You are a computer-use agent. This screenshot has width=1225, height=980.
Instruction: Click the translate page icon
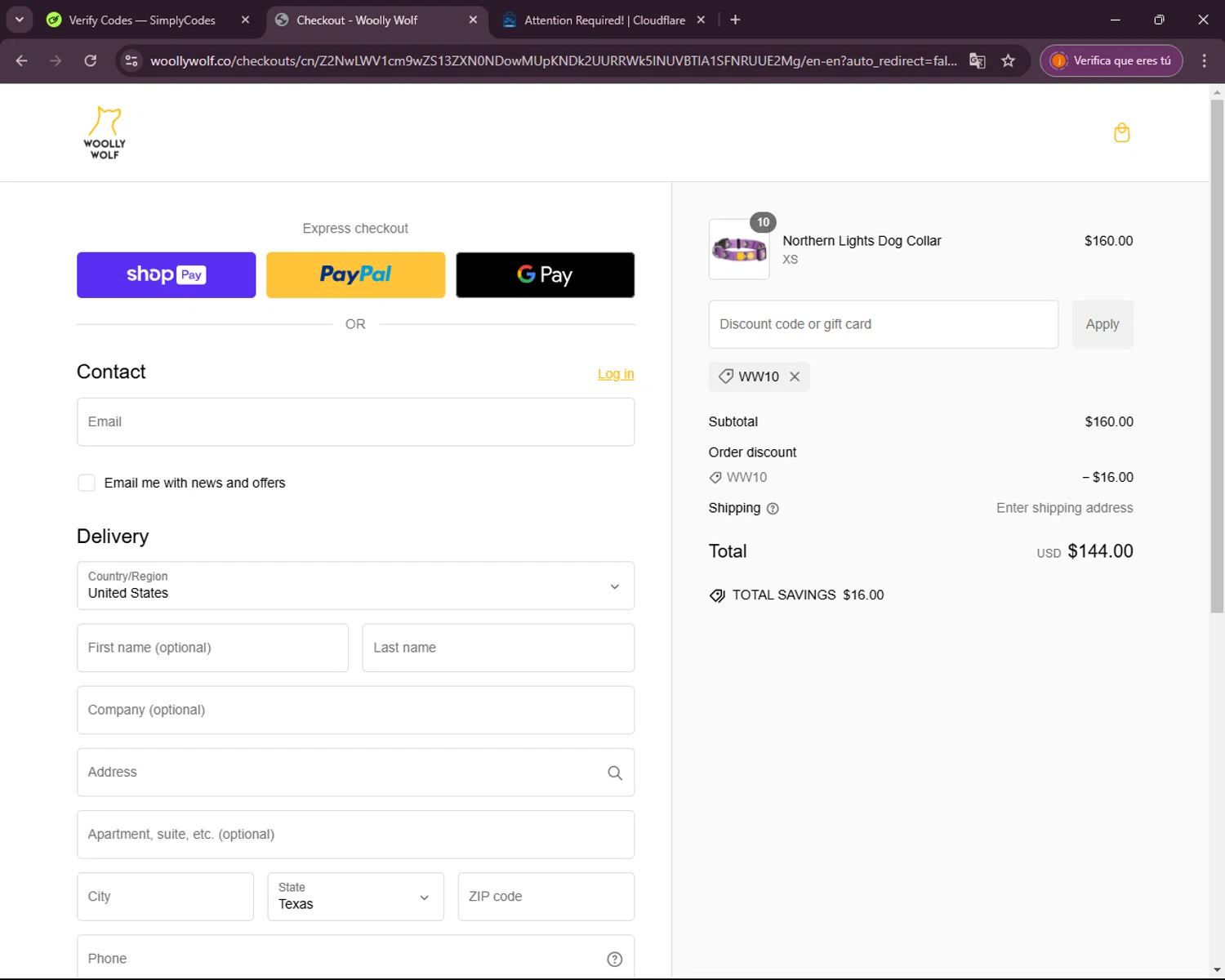977,60
